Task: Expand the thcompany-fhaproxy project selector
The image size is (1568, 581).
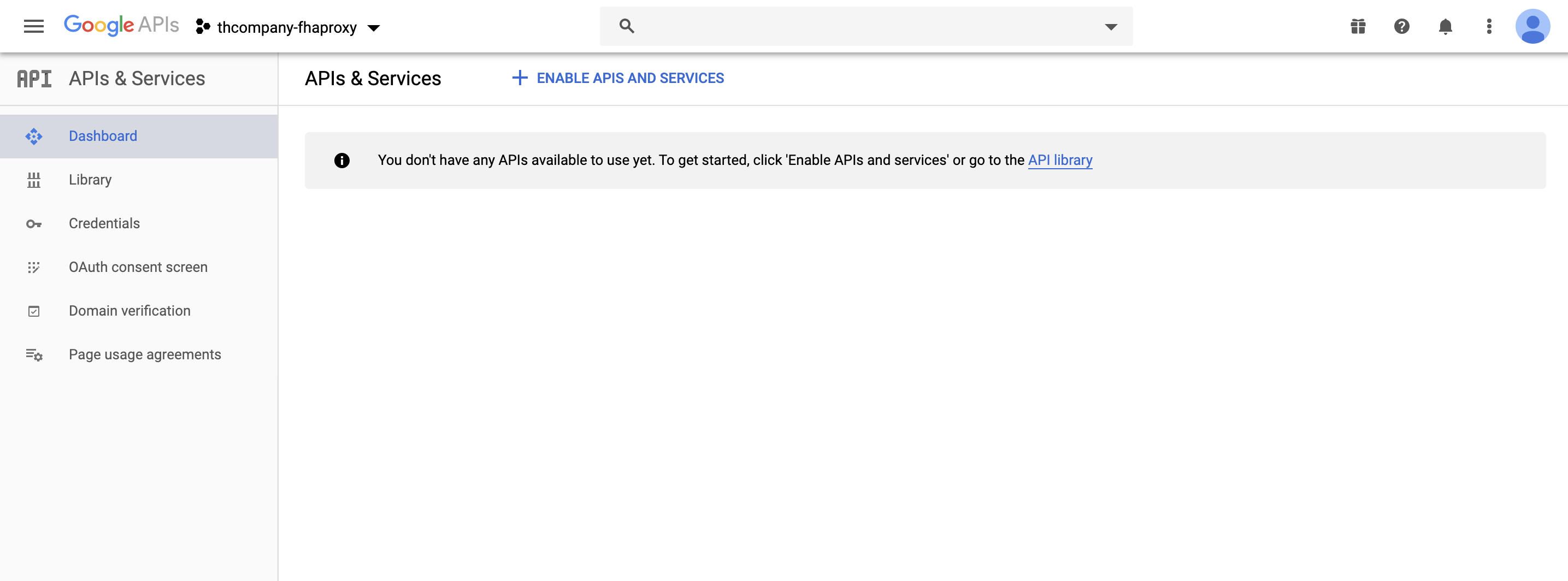Action: pos(288,27)
